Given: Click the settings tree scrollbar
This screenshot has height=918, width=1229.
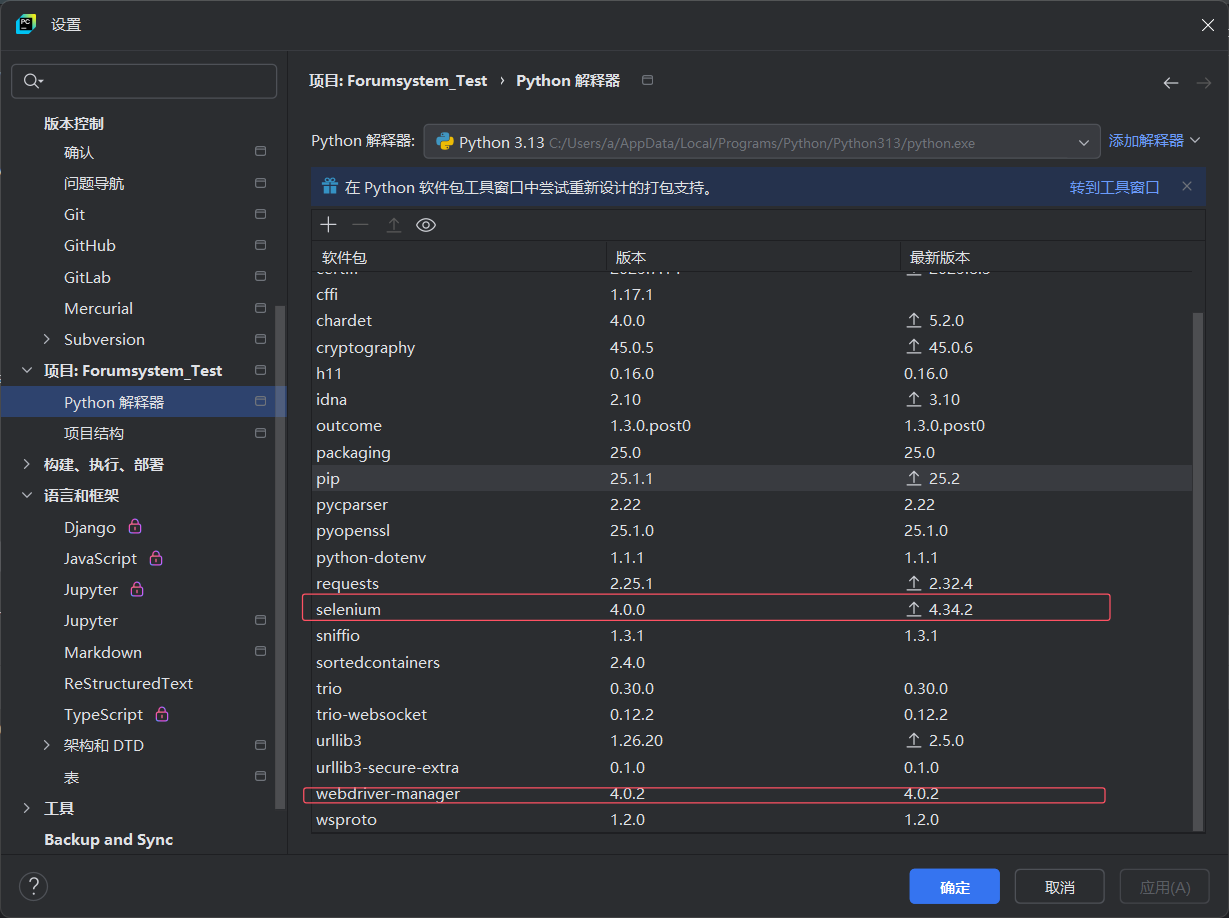Looking at the screenshot, I should pyautogui.click(x=281, y=556).
